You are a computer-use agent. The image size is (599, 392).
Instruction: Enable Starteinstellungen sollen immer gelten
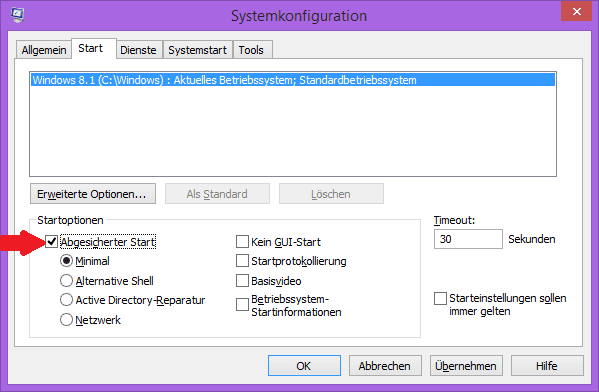coord(440,298)
